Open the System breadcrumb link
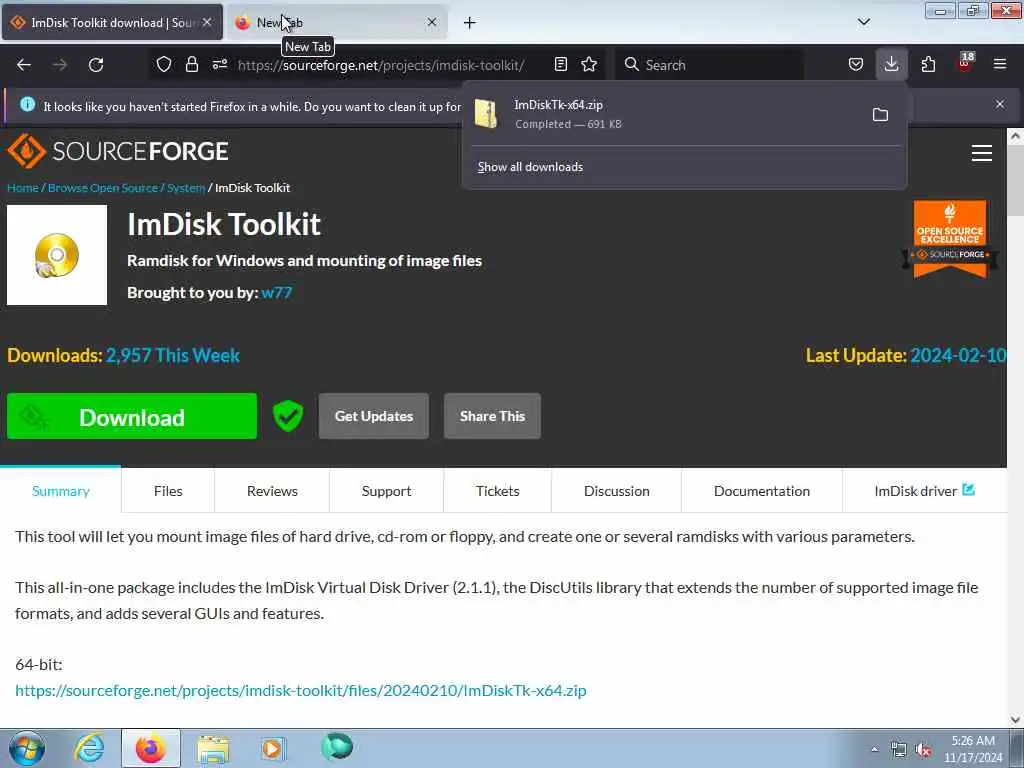 click(x=186, y=188)
